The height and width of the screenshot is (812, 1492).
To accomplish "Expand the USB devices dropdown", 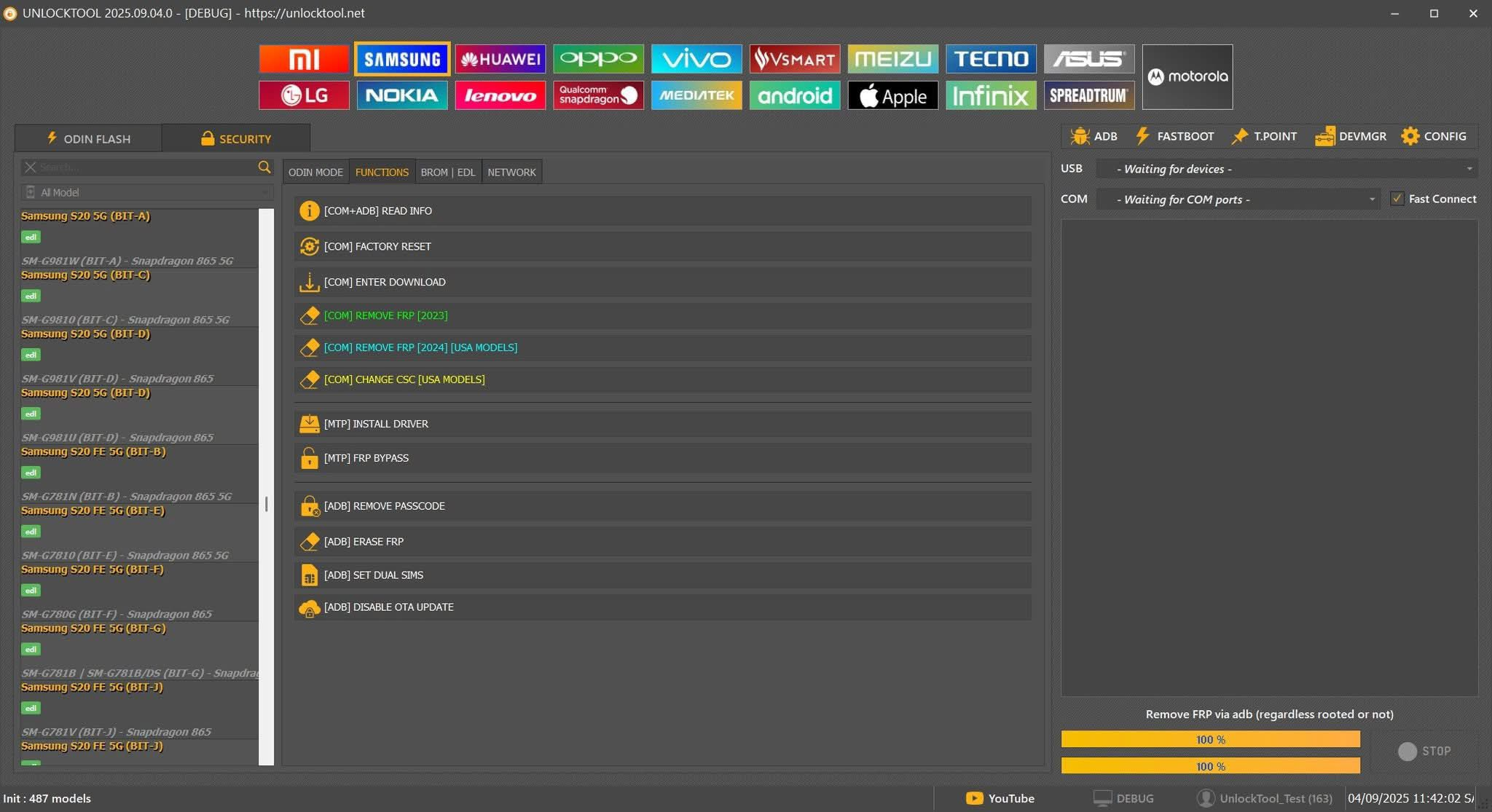I will (x=1469, y=169).
